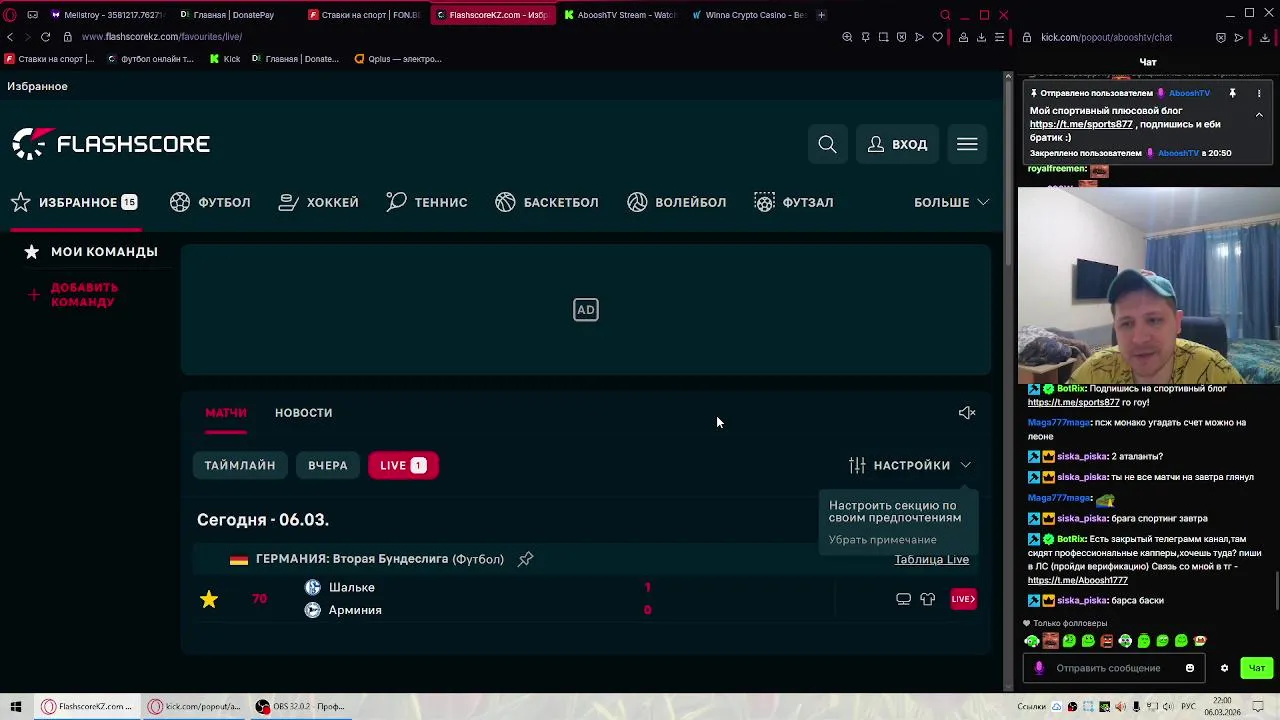Select БАСКЕТБОЛ sport category

pyautogui.click(x=546, y=202)
